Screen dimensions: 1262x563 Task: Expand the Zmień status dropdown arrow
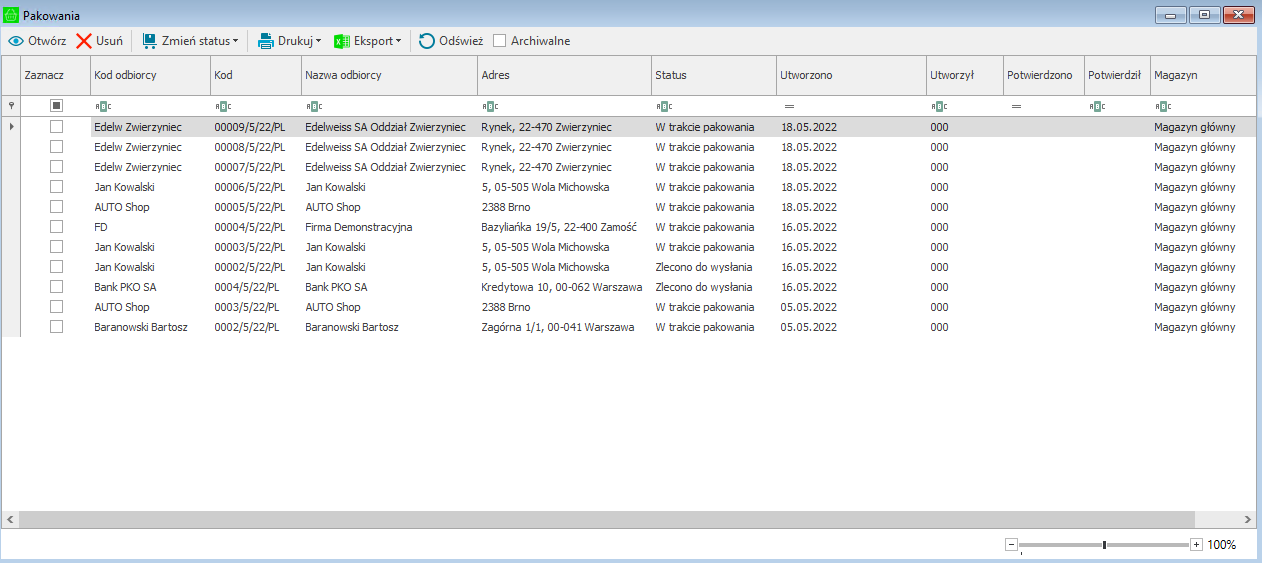[236, 41]
